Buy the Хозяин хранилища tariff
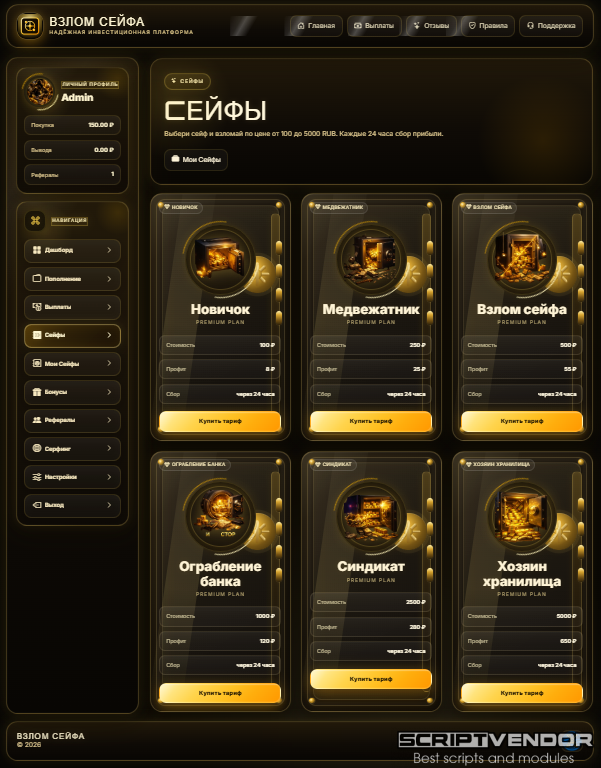Viewport: 601px width, 768px height. pos(522,693)
